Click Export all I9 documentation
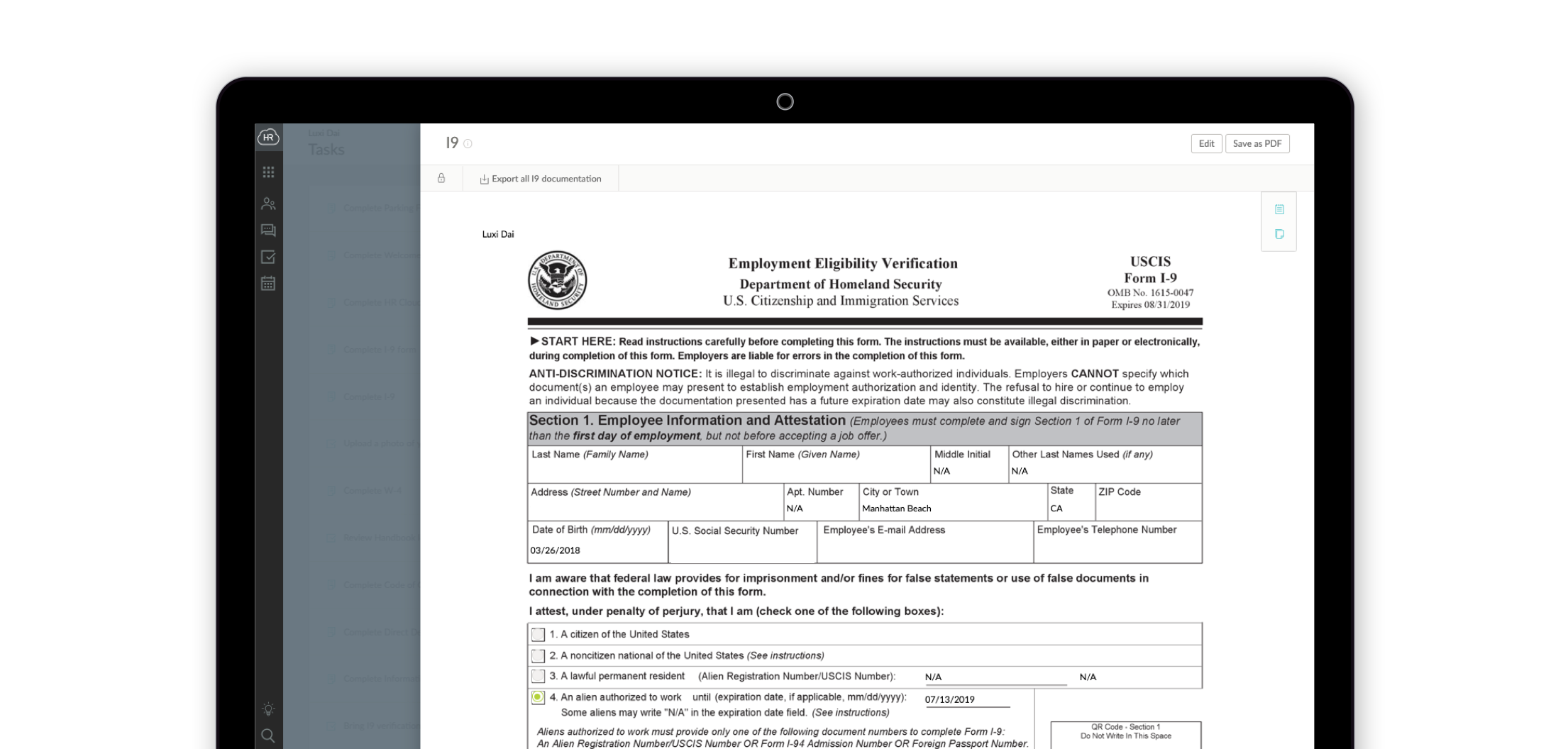1568x749 pixels. pos(541,179)
